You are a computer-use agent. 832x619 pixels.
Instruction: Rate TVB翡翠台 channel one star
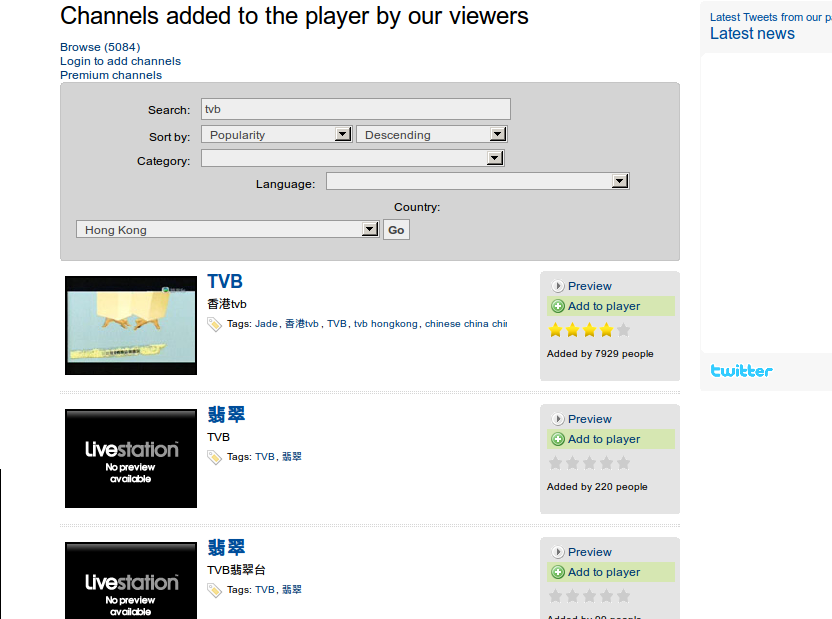556,597
